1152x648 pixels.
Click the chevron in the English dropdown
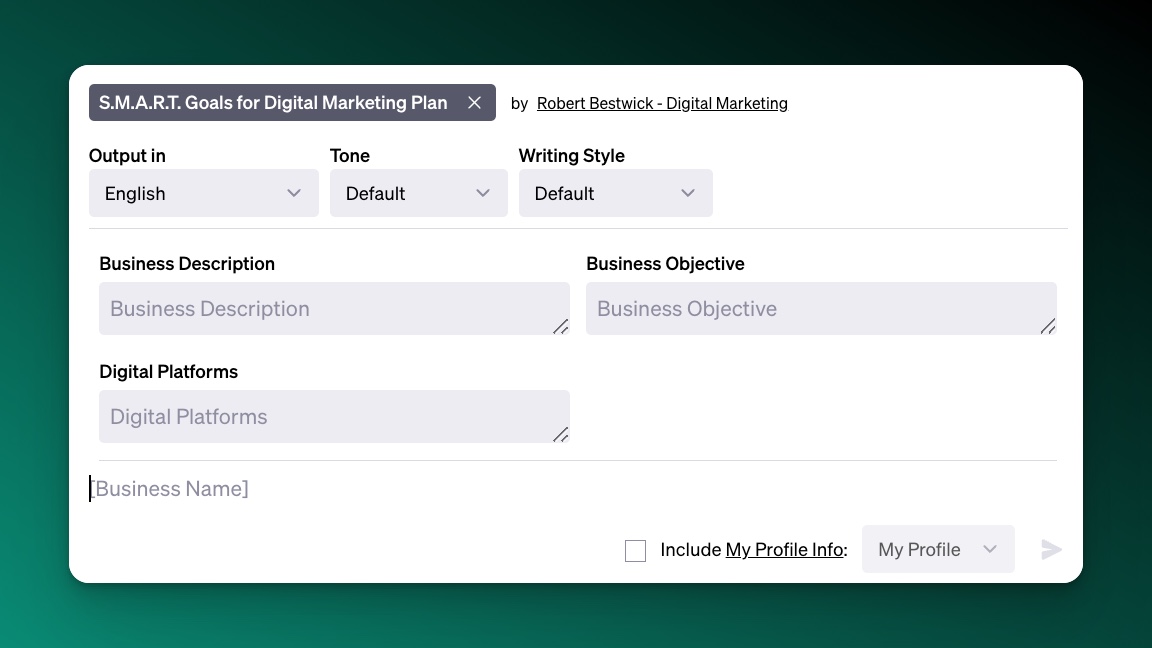294,193
